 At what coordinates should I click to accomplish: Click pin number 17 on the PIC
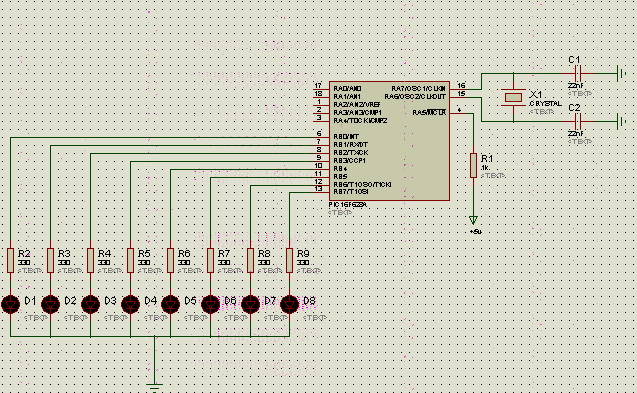pyautogui.click(x=318, y=85)
